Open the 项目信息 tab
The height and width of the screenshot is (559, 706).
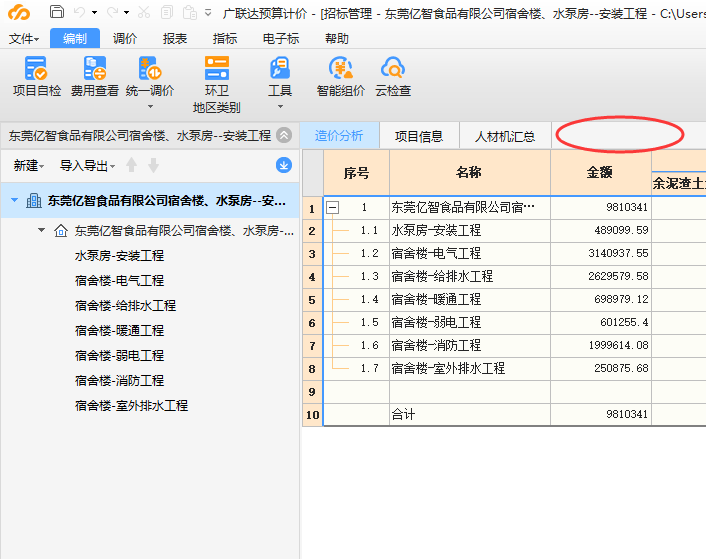[x=419, y=136]
